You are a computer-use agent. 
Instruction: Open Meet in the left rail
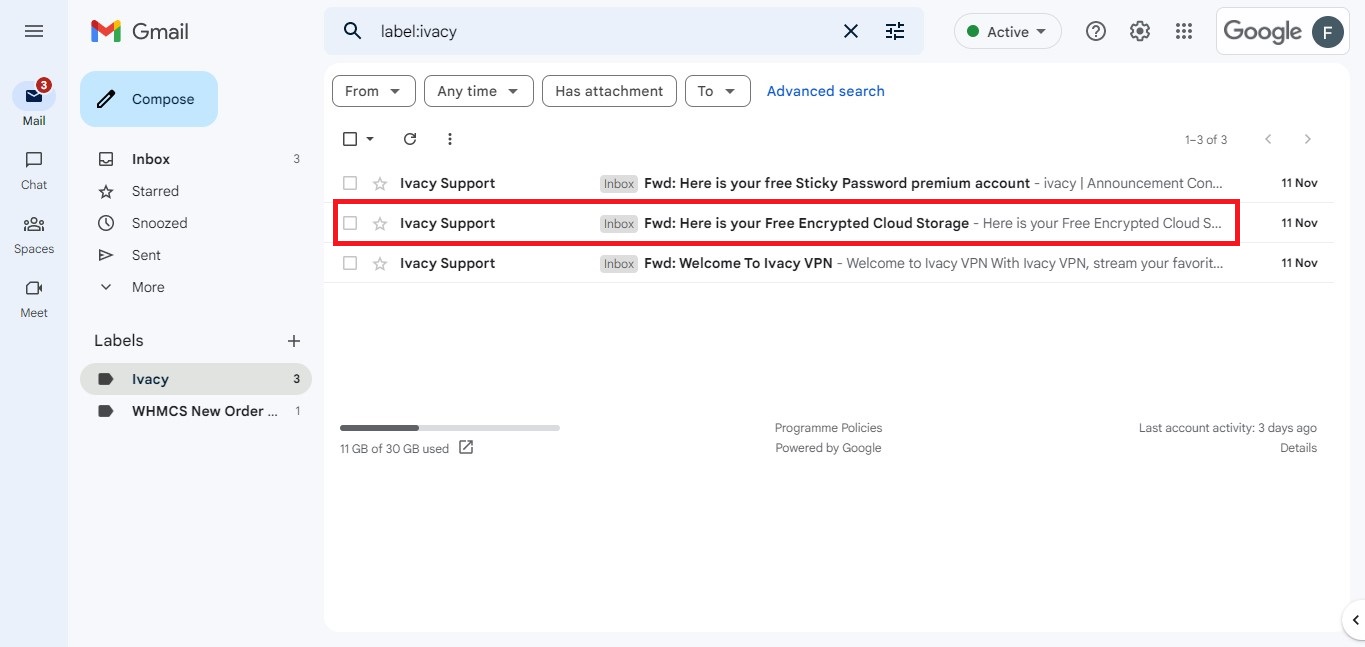point(34,297)
